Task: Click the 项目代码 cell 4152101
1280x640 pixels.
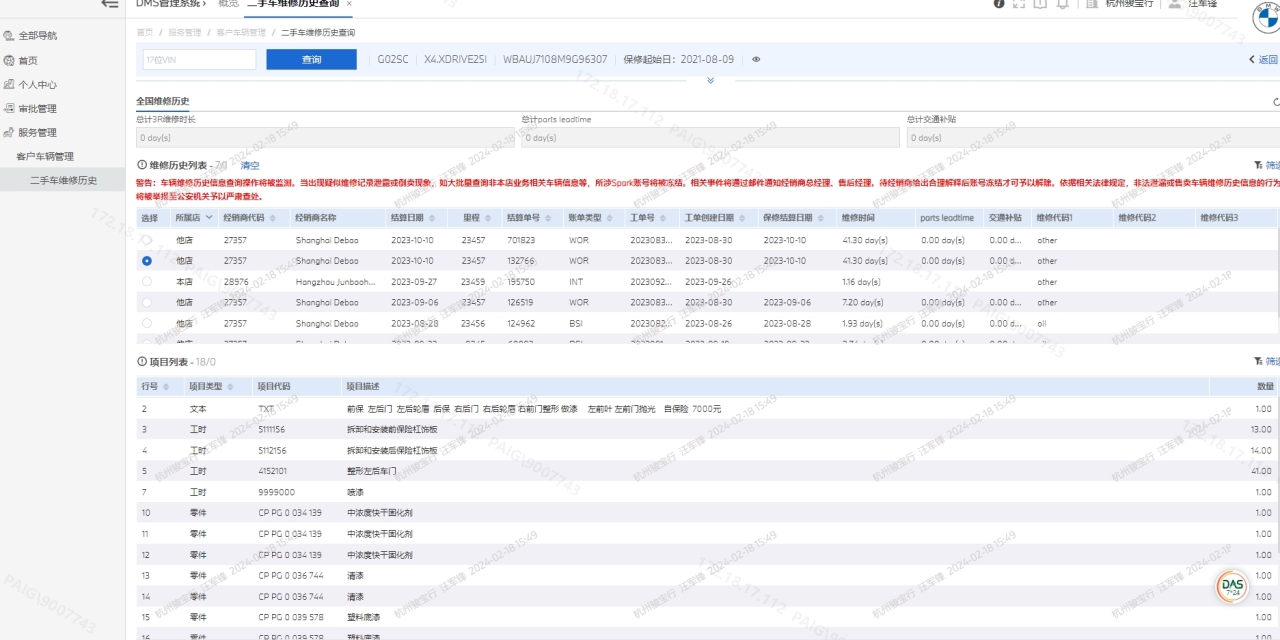Action: click(273, 471)
